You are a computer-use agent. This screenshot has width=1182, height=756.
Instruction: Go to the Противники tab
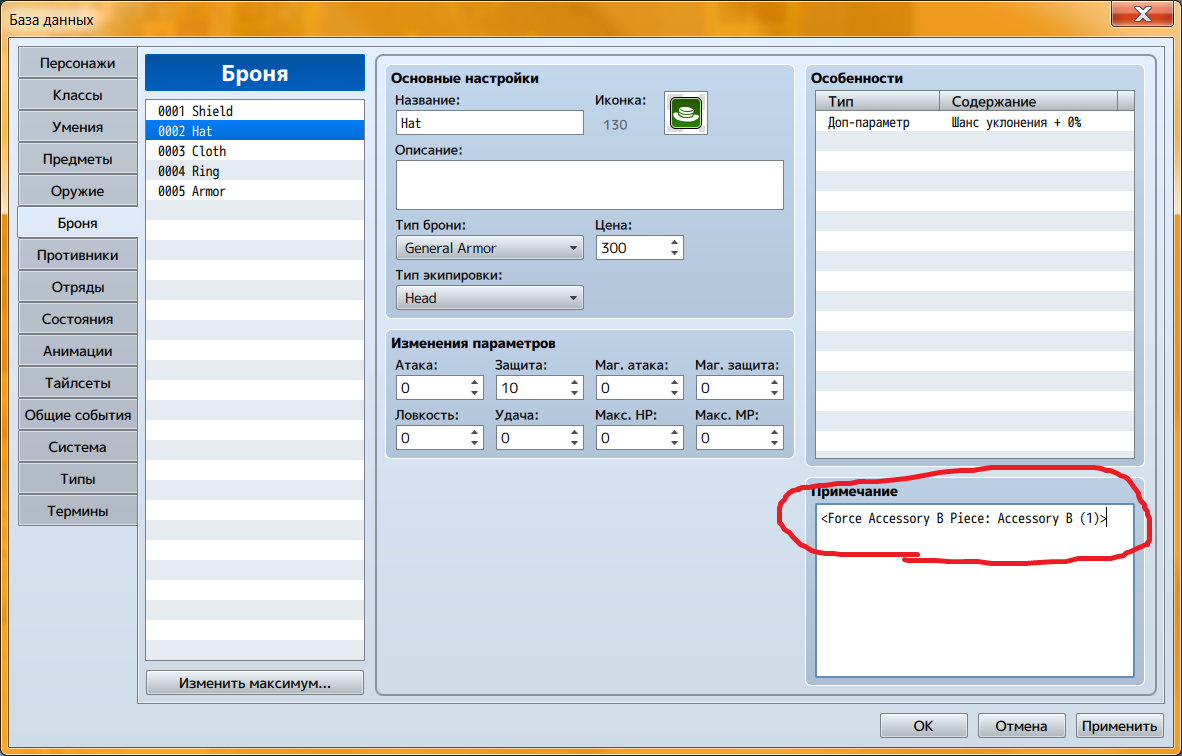pyautogui.click(x=77, y=255)
